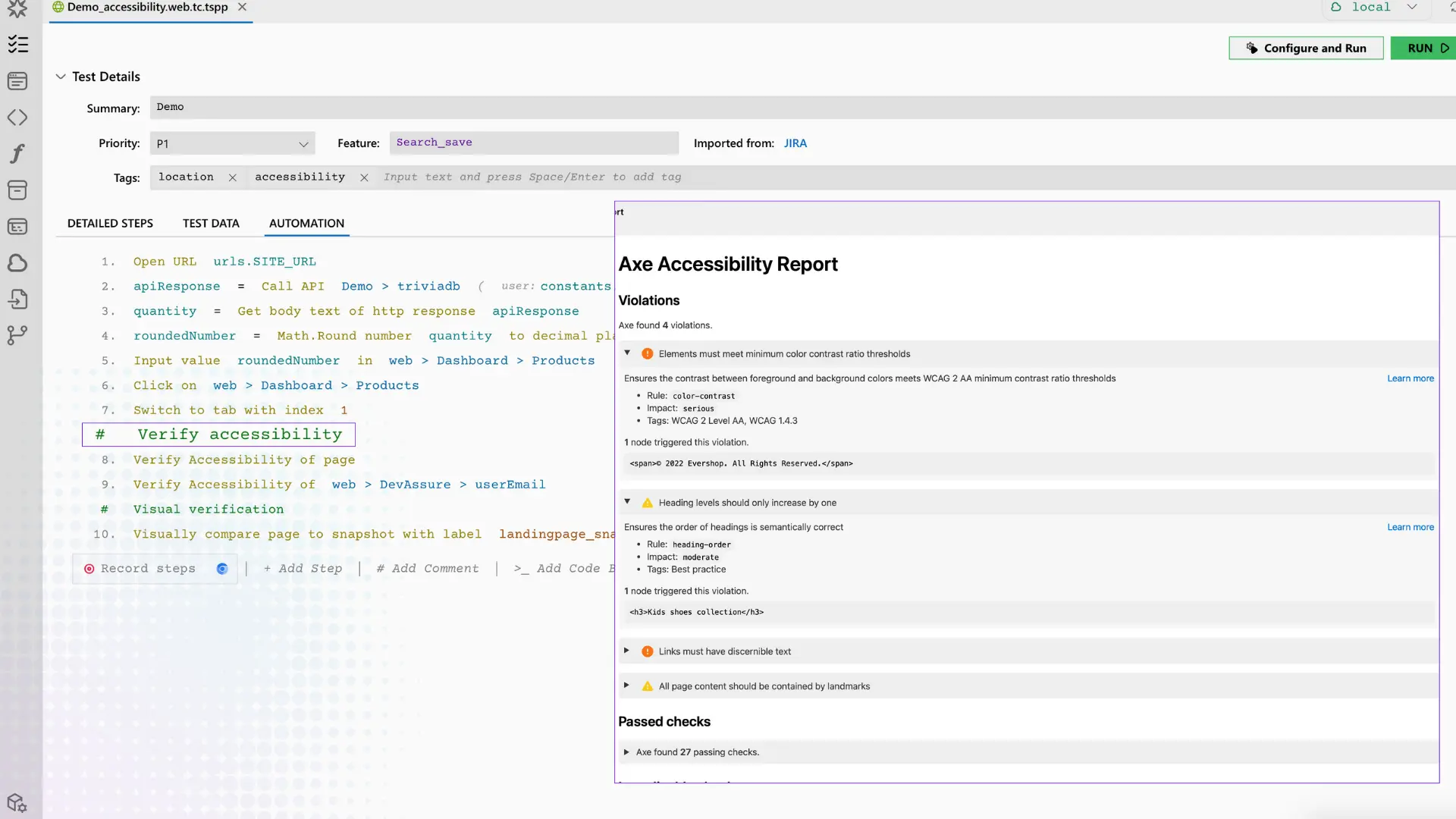Collapse the color contrast violation details

click(x=627, y=353)
